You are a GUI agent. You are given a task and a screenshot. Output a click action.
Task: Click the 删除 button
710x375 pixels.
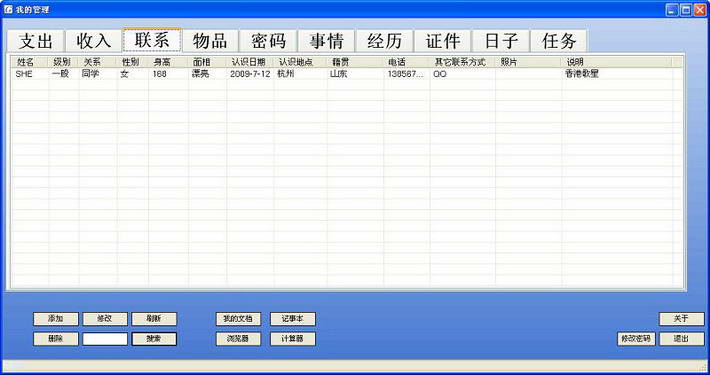pyautogui.click(x=56, y=339)
